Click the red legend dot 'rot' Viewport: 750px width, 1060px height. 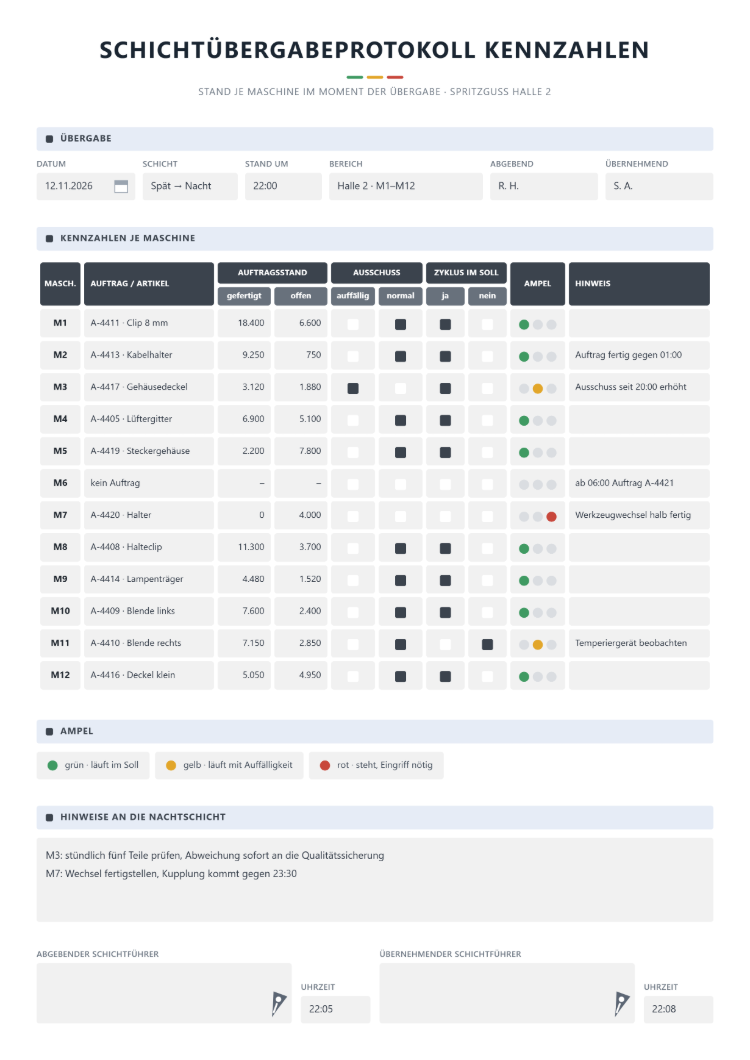tap(325, 765)
